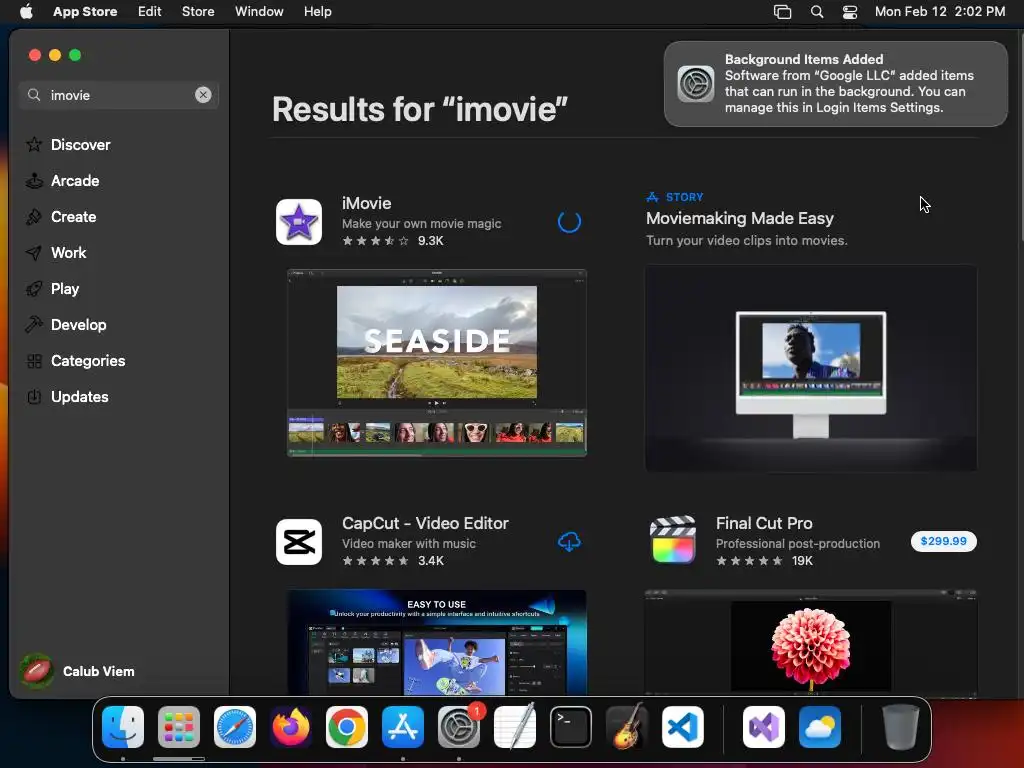1024x768 pixels.
Task: View the Final Cut Pro flower screenshot
Action: click(x=810, y=643)
